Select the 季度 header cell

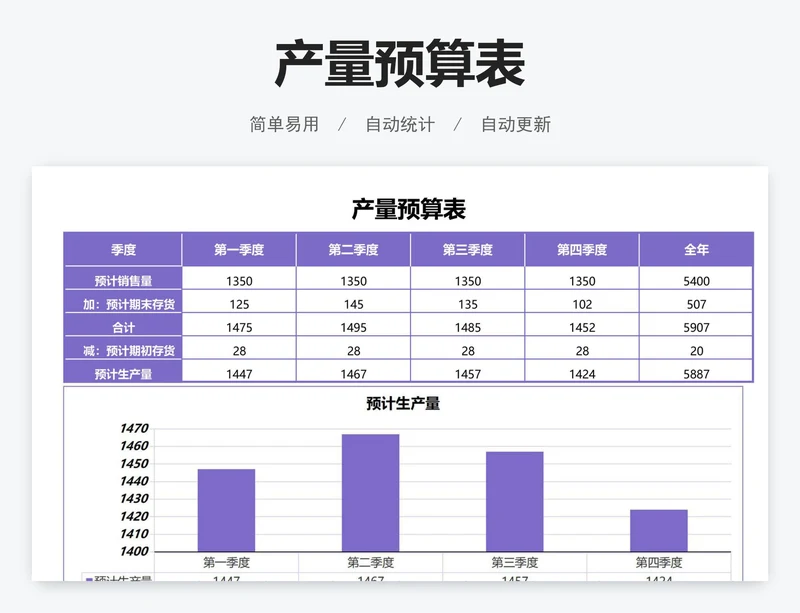[x=123, y=250]
